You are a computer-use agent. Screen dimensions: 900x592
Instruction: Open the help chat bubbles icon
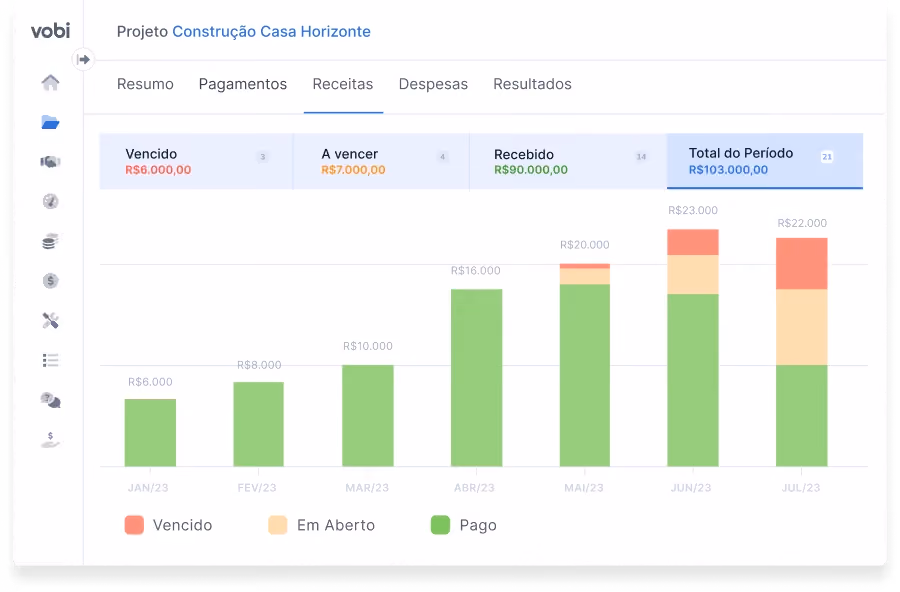(51, 400)
